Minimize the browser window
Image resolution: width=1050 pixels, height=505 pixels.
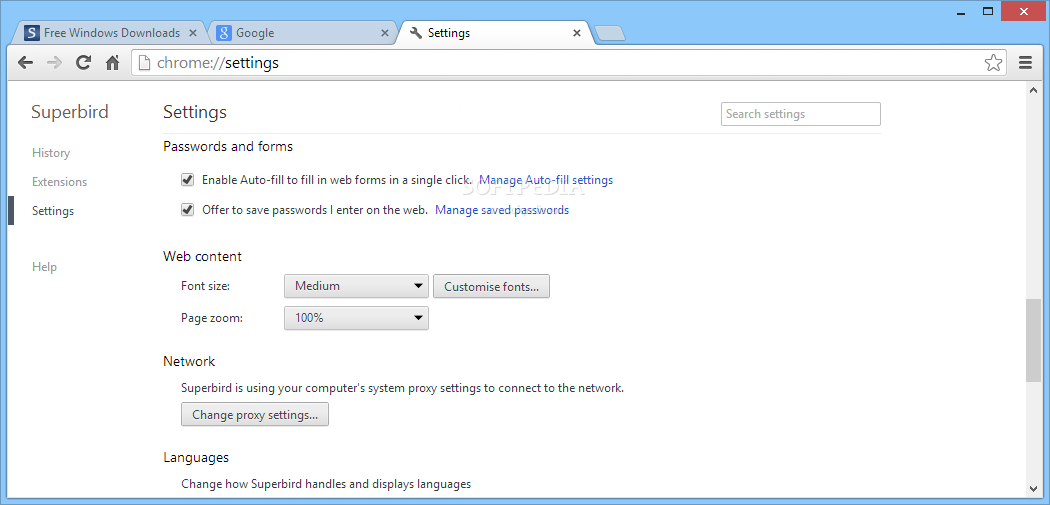click(960, 11)
